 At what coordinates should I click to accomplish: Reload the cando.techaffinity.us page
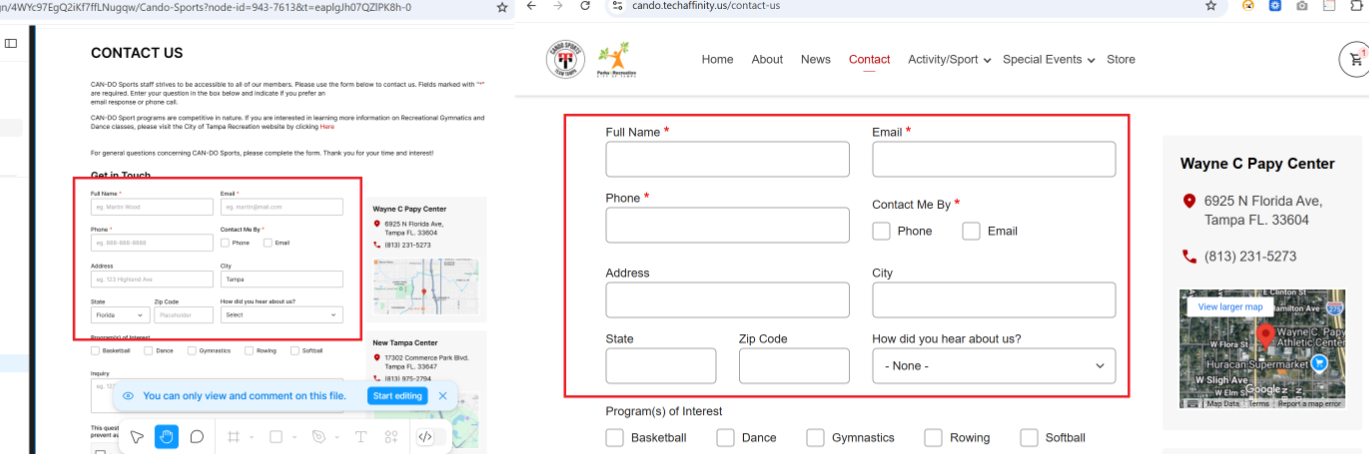[x=586, y=6]
